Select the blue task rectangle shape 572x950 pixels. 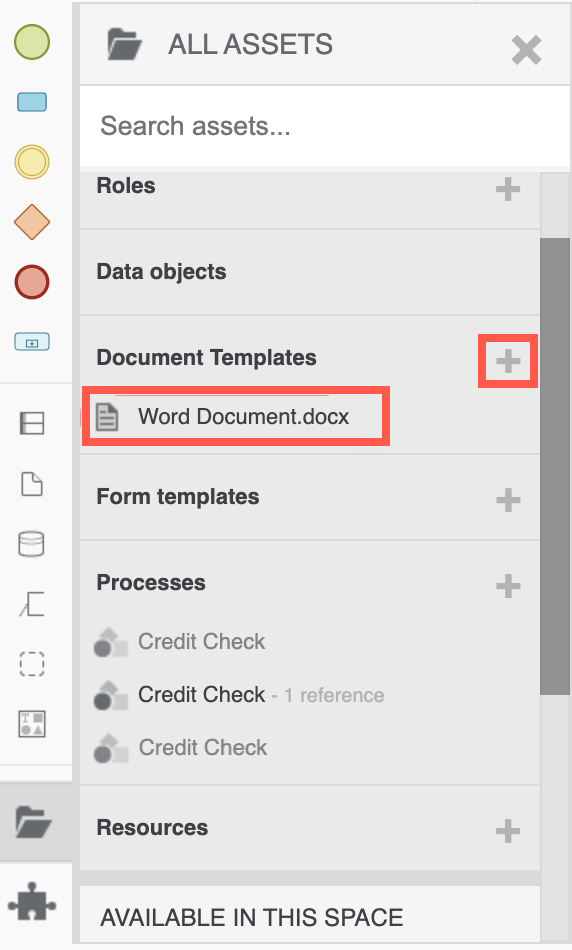click(x=32, y=102)
